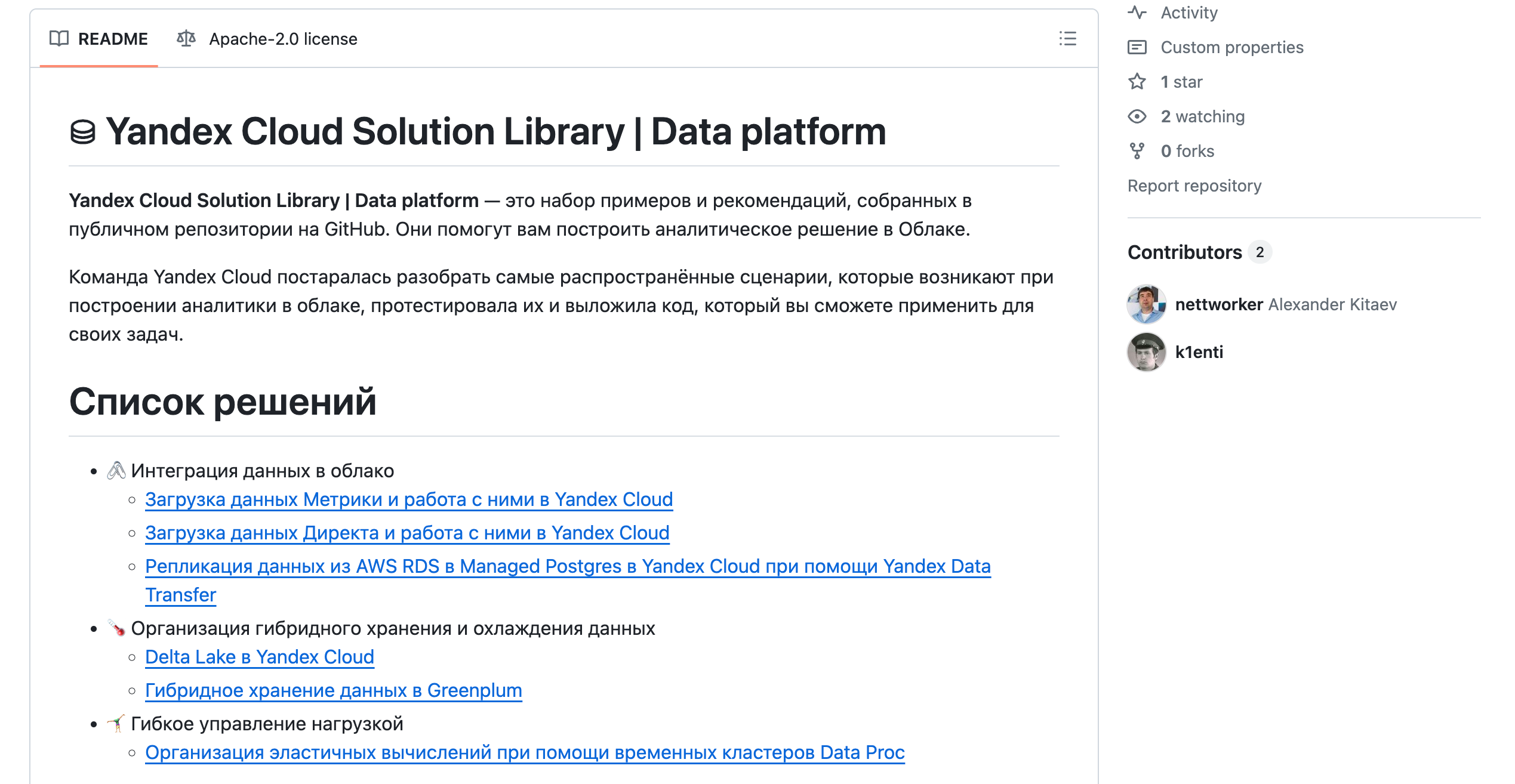The image size is (1515, 784).
Task: Click the Activity pulse icon
Action: tap(1137, 13)
